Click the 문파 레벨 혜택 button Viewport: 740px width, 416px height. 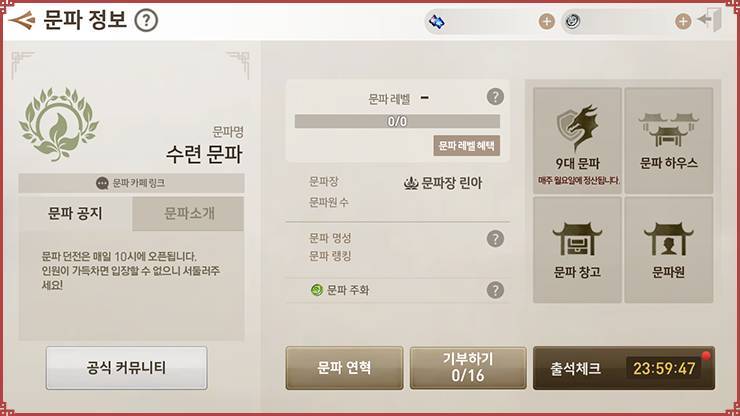[466, 145]
